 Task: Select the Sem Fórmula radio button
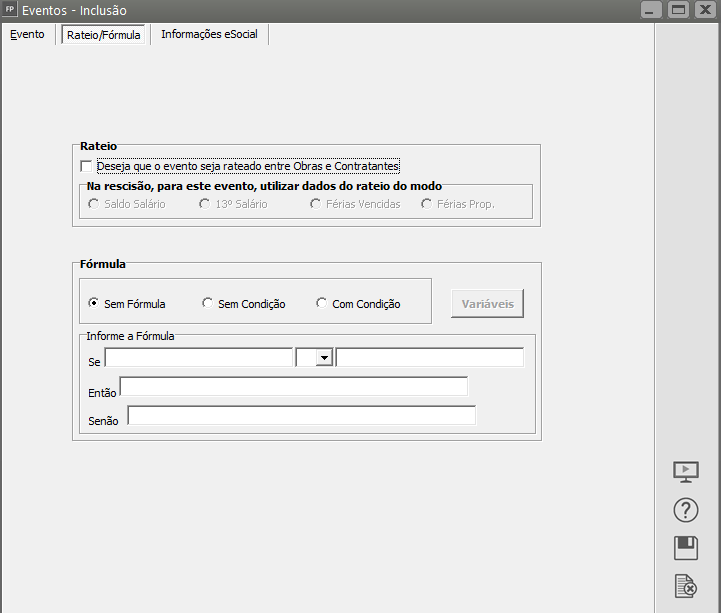click(94, 304)
